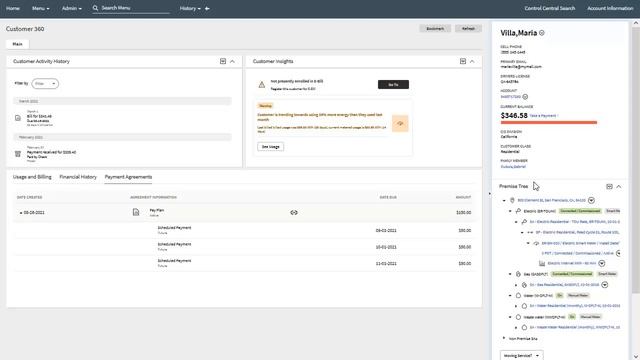Click the Electric Interval chart icon
Screen dimensions: 640x360
[x=542, y=263]
